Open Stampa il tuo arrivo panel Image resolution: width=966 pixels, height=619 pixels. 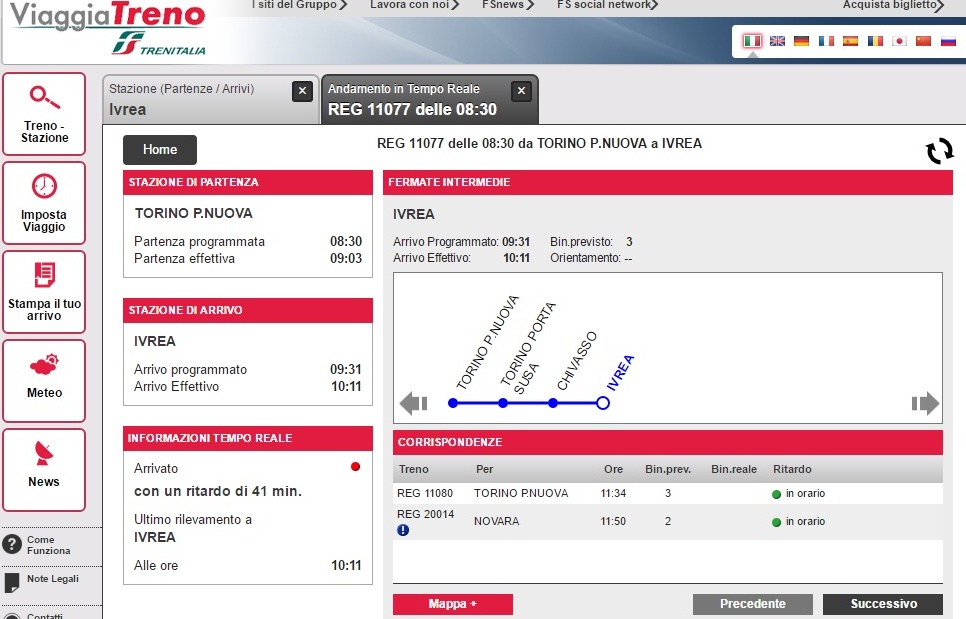[44, 292]
